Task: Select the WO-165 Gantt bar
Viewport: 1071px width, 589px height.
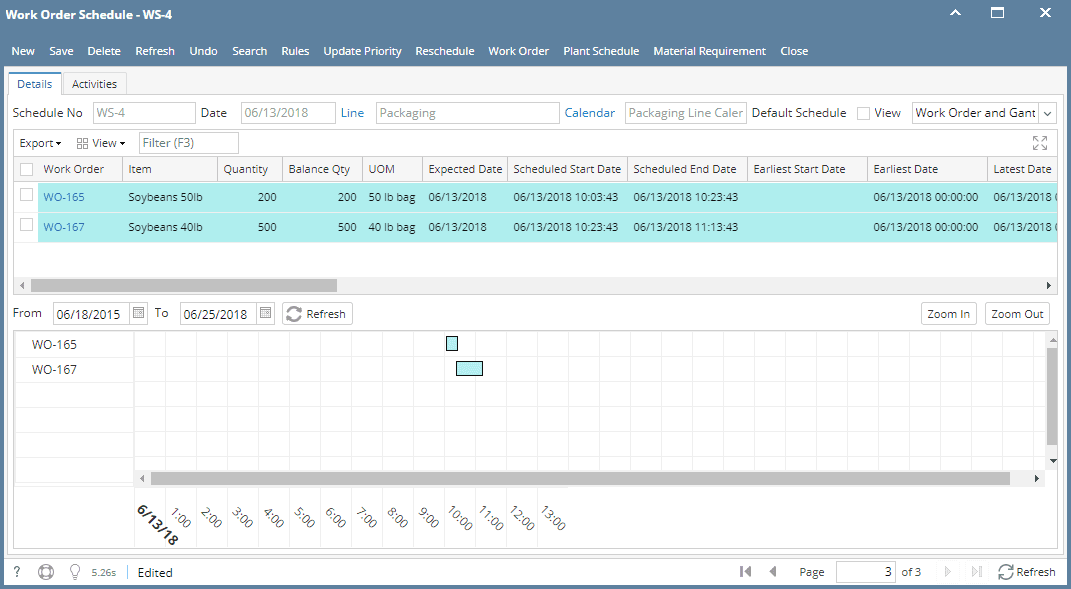Action: (x=451, y=343)
